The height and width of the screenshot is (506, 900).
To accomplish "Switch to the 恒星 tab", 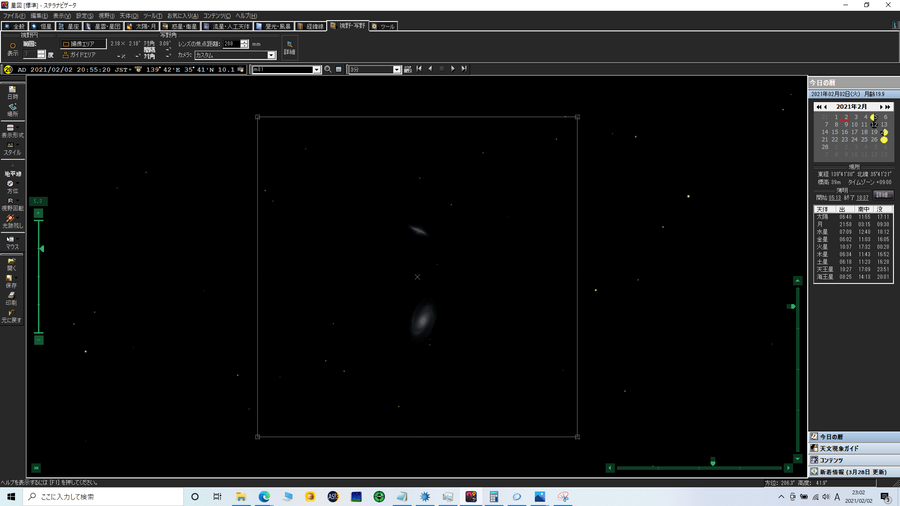I will (42, 26).
